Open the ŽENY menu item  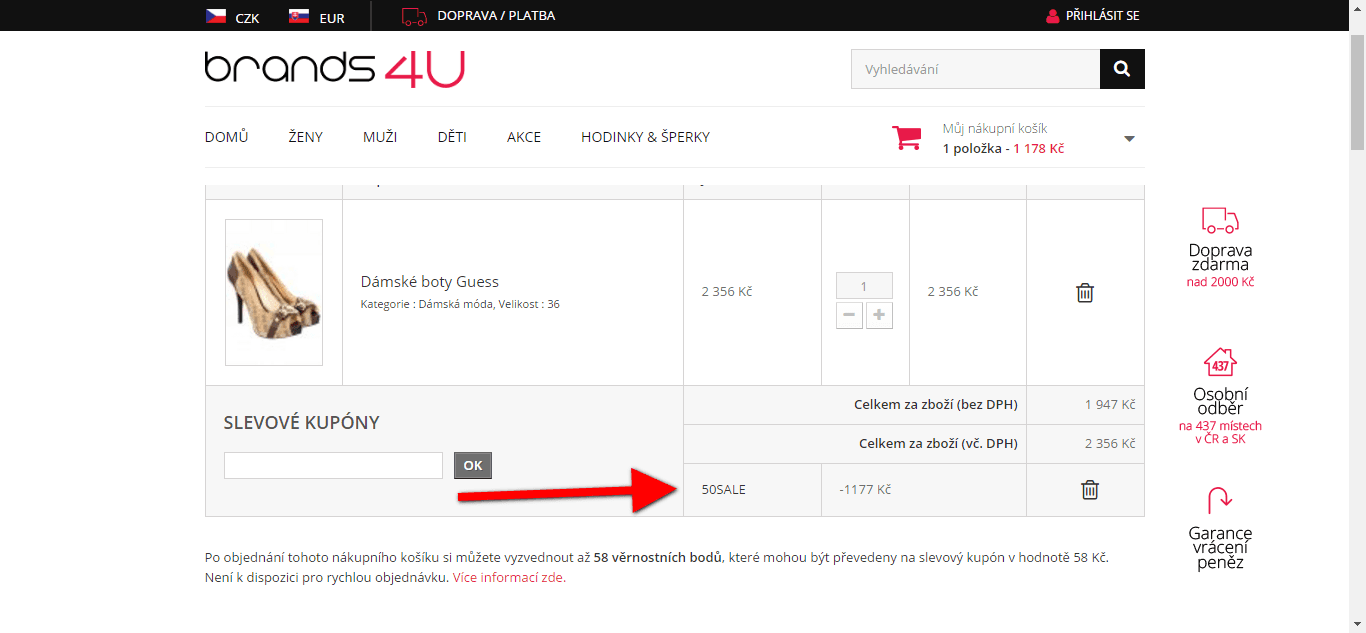point(306,137)
